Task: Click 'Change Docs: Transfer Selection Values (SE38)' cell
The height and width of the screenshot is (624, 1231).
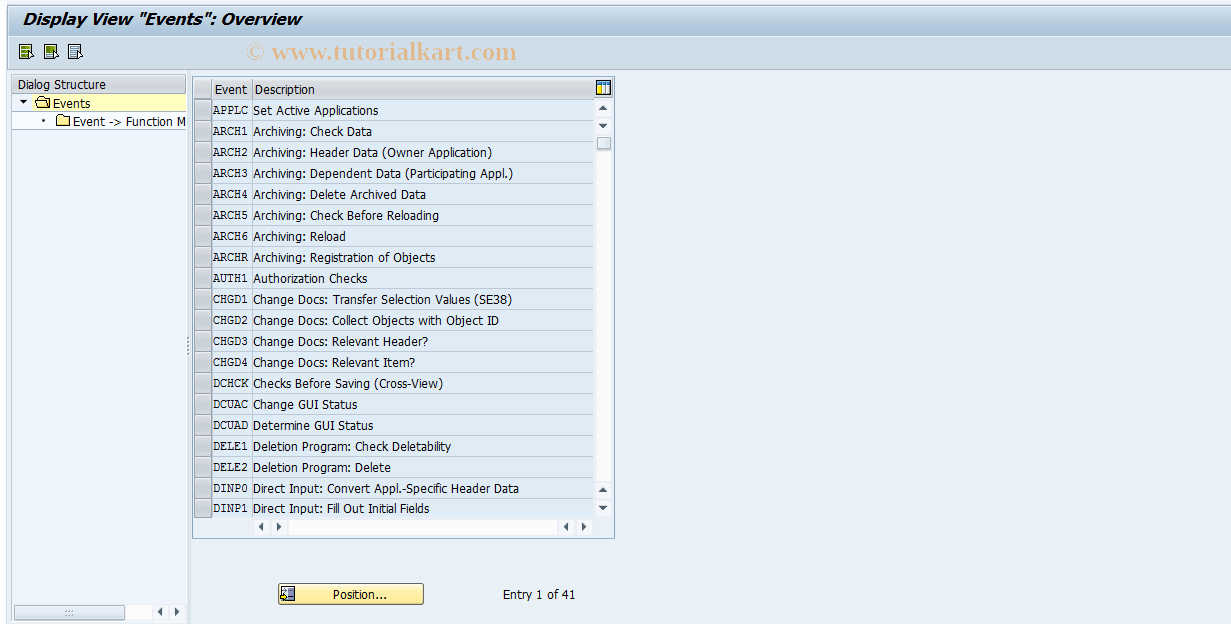Action: click(x=423, y=299)
